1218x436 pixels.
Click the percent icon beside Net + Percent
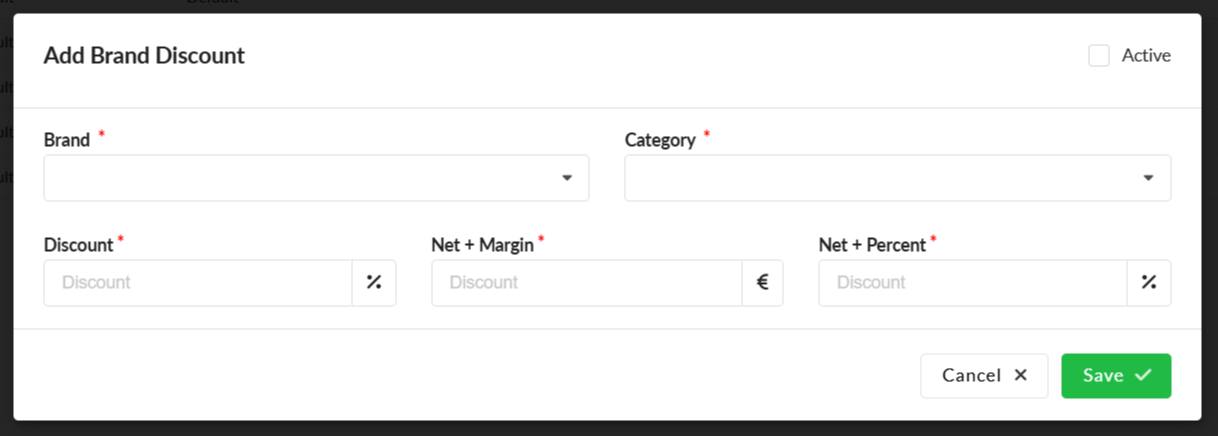point(1149,283)
